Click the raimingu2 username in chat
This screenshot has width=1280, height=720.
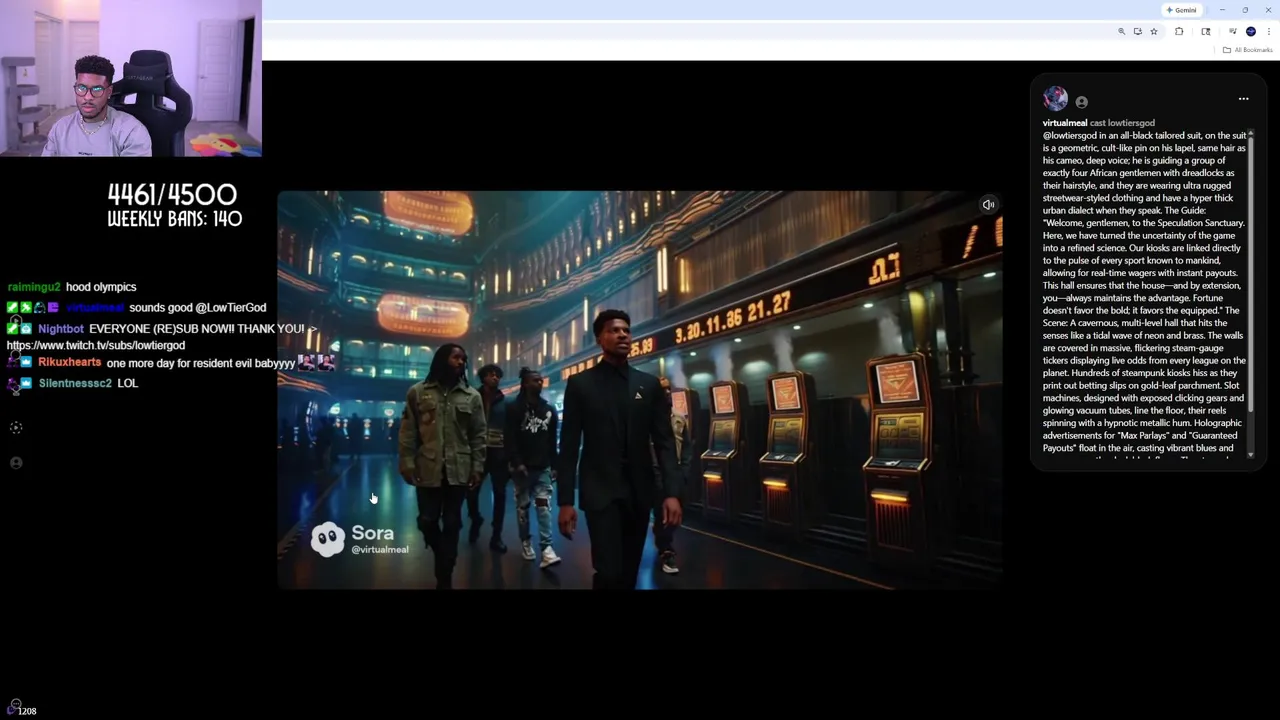tap(34, 287)
